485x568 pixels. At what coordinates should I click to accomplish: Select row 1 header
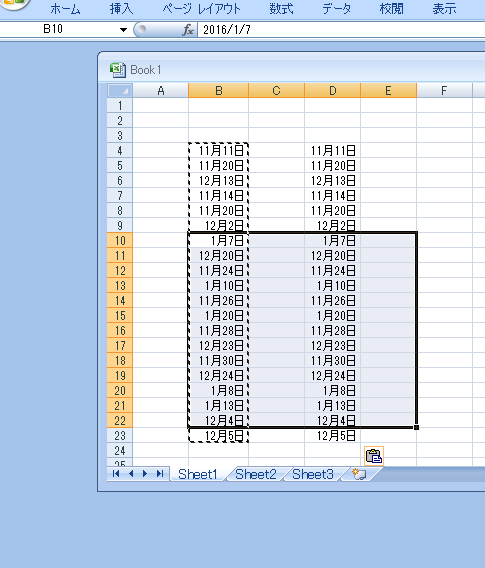tap(120, 105)
